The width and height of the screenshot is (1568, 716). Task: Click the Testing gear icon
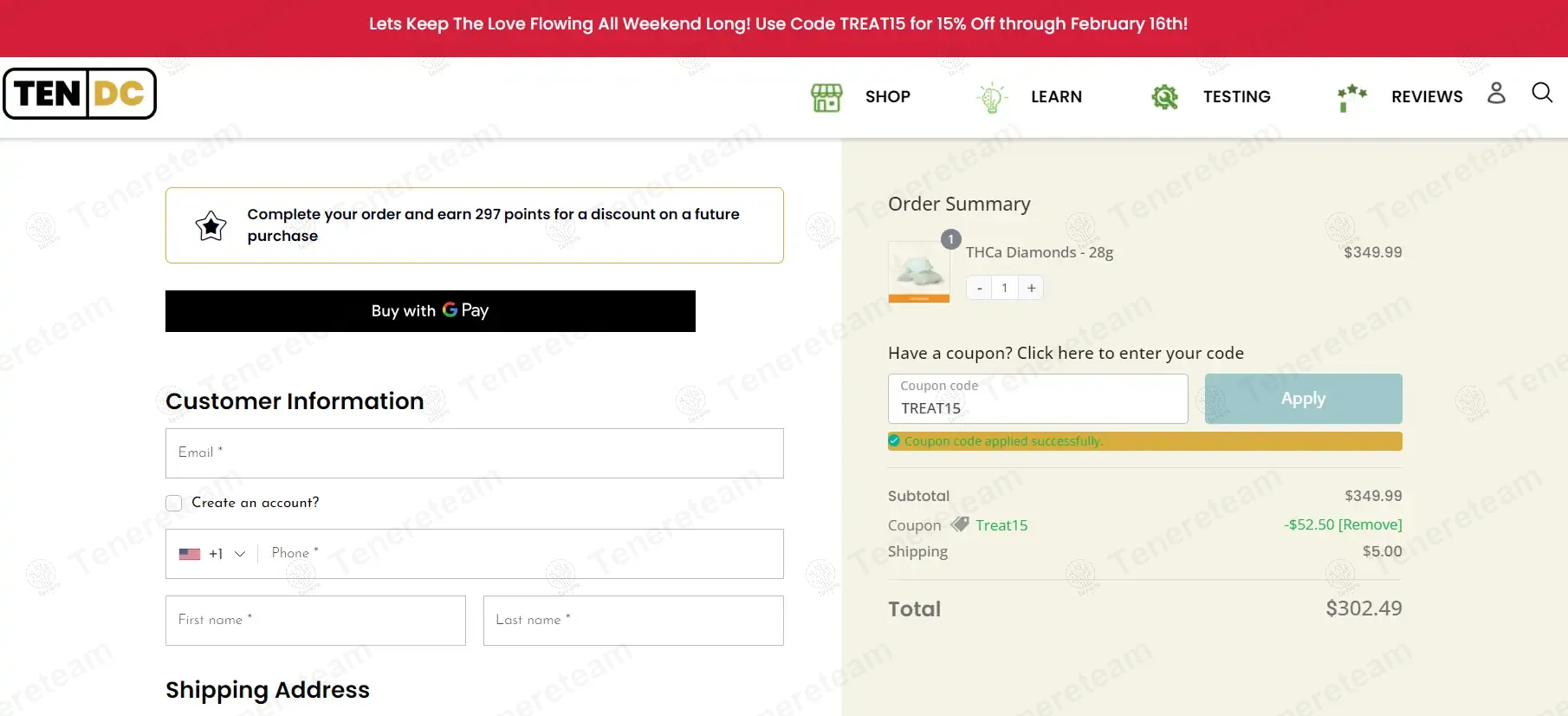point(1164,97)
